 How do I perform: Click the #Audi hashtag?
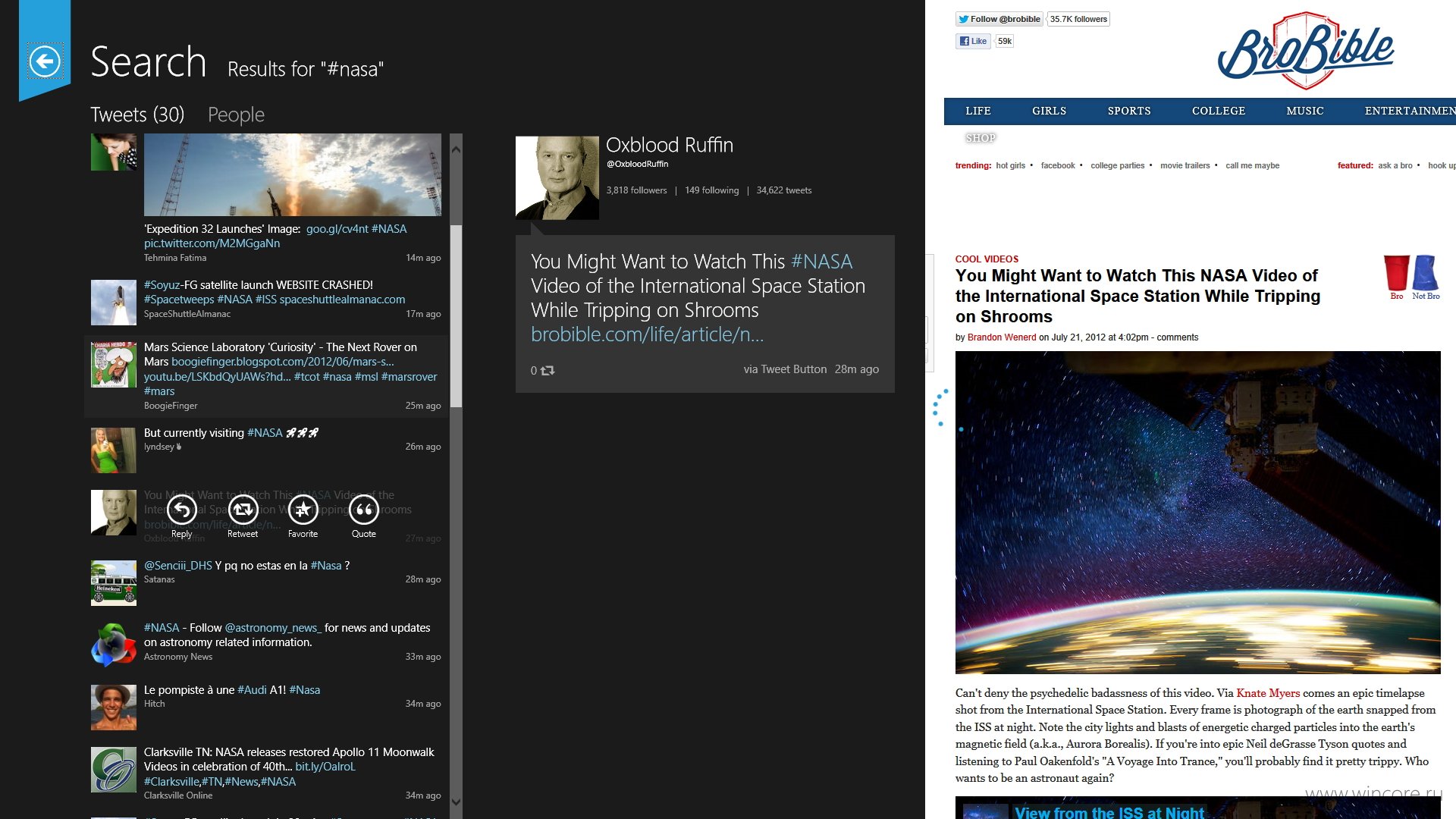pyautogui.click(x=252, y=690)
